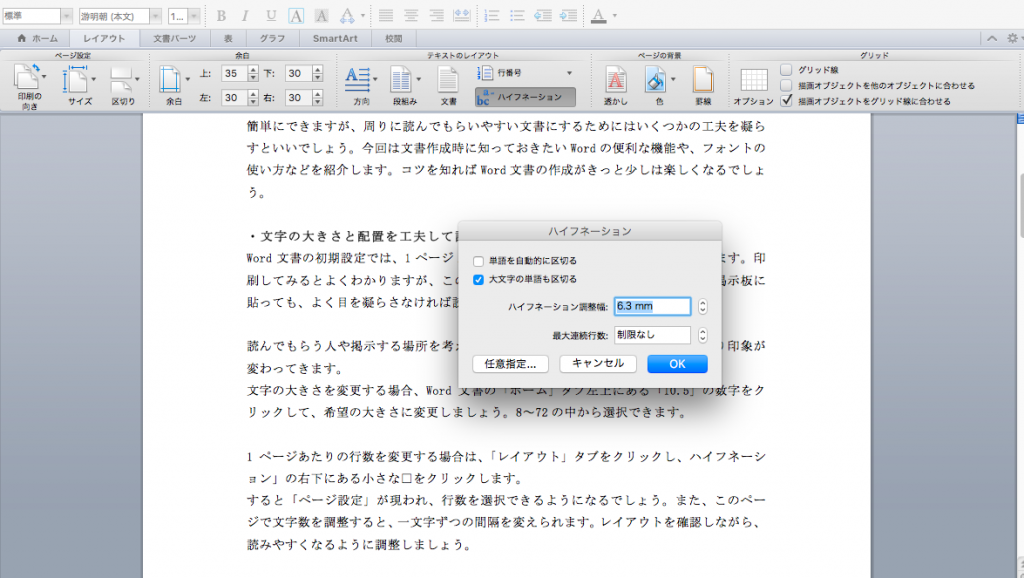Align text left
This screenshot has height=578, width=1024.
tap(386, 16)
